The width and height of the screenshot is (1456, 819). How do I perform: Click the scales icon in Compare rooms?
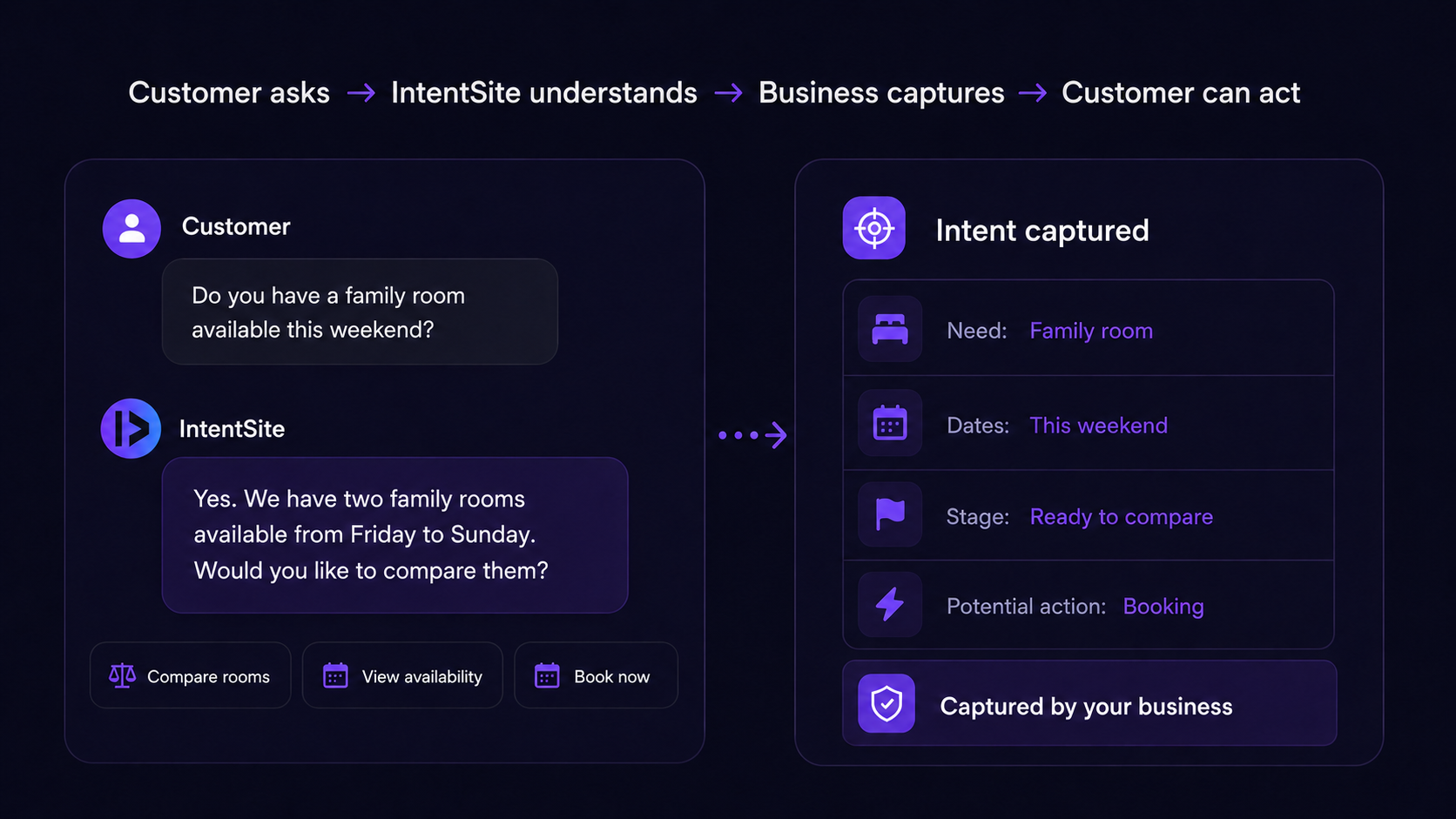(x=122, y=675)
